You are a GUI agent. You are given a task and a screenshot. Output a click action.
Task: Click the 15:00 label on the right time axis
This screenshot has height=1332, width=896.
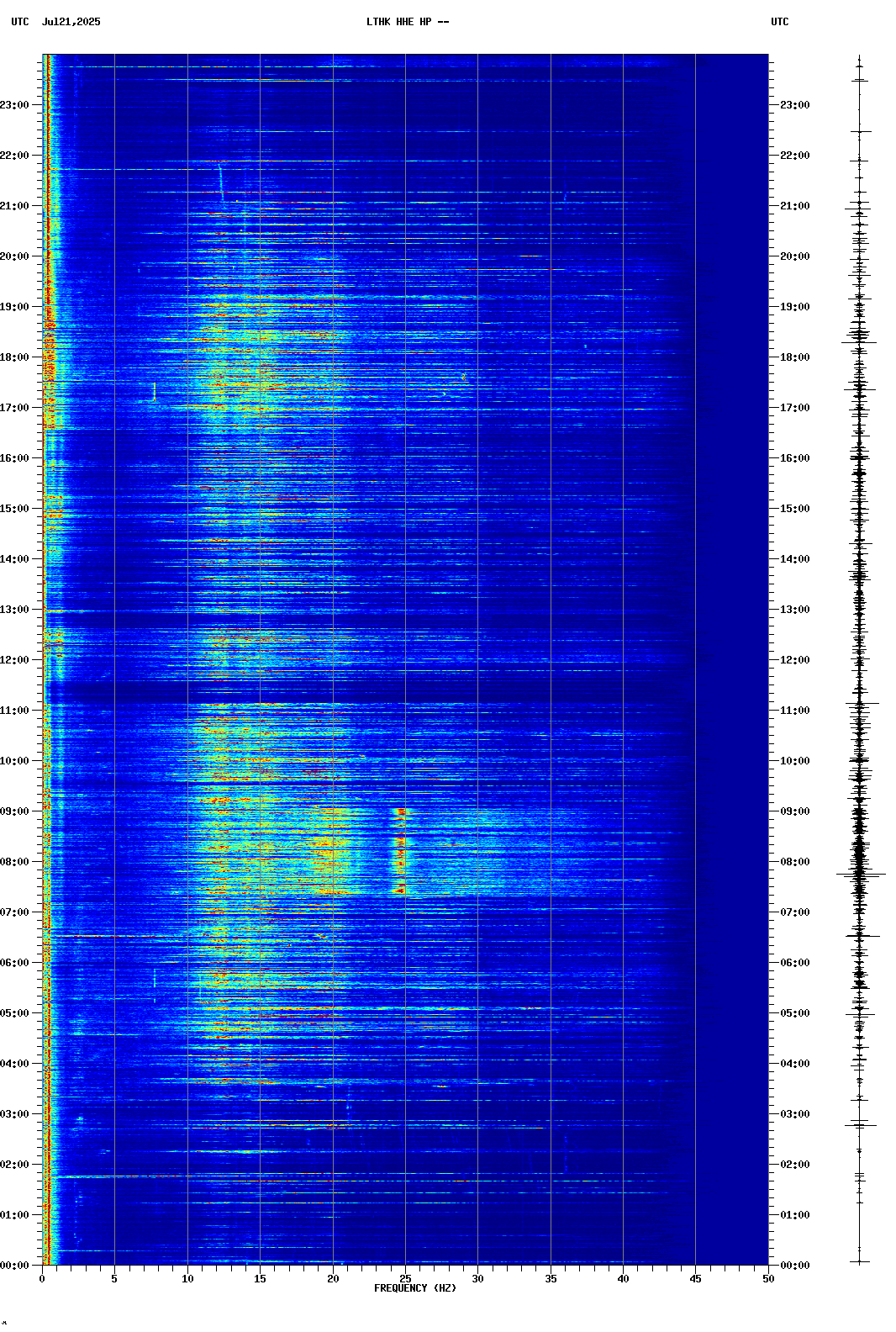(x=795, y=509)
